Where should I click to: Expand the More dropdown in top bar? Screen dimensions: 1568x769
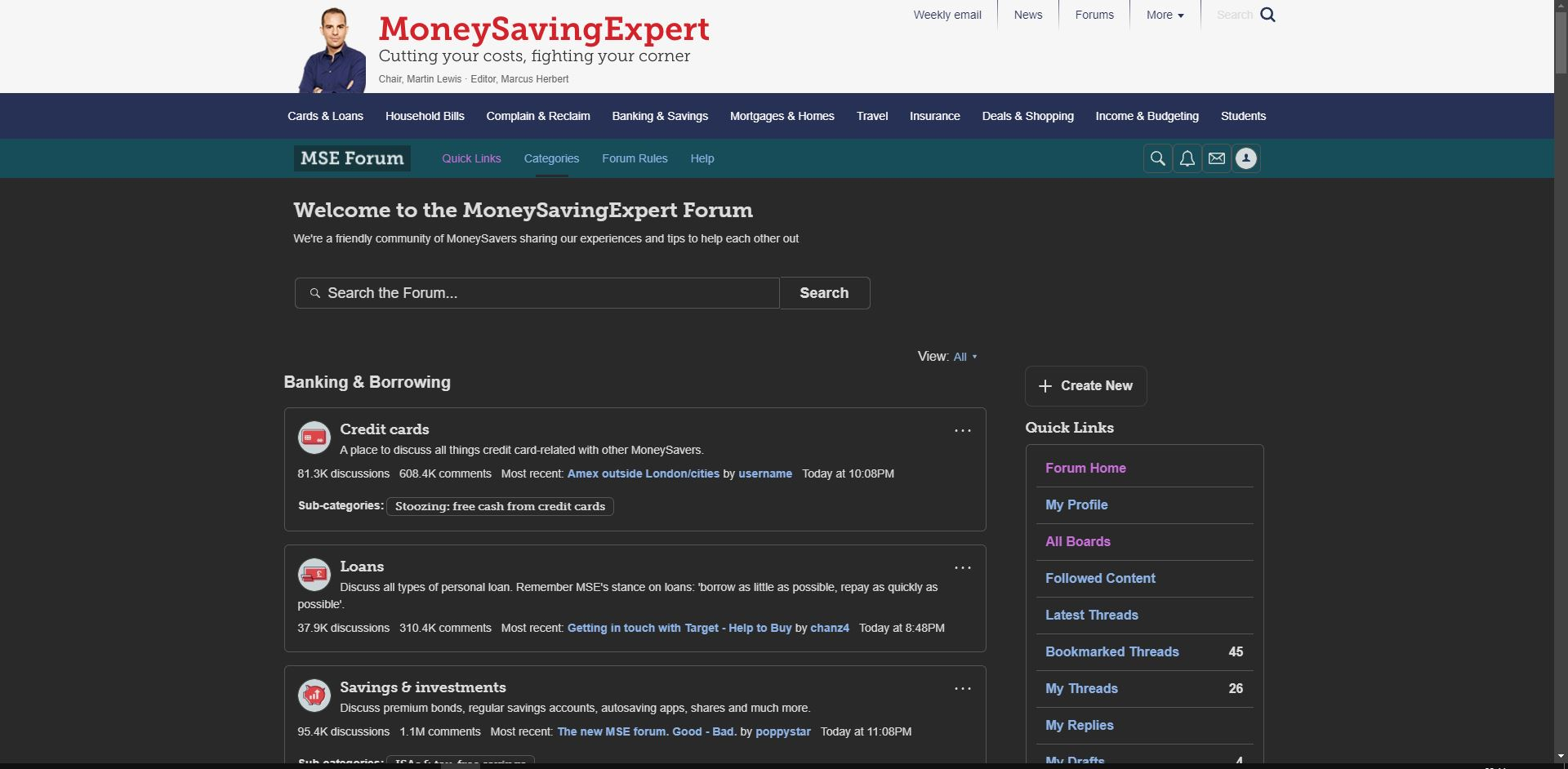pyautogui.click(x=1165, y=15)
